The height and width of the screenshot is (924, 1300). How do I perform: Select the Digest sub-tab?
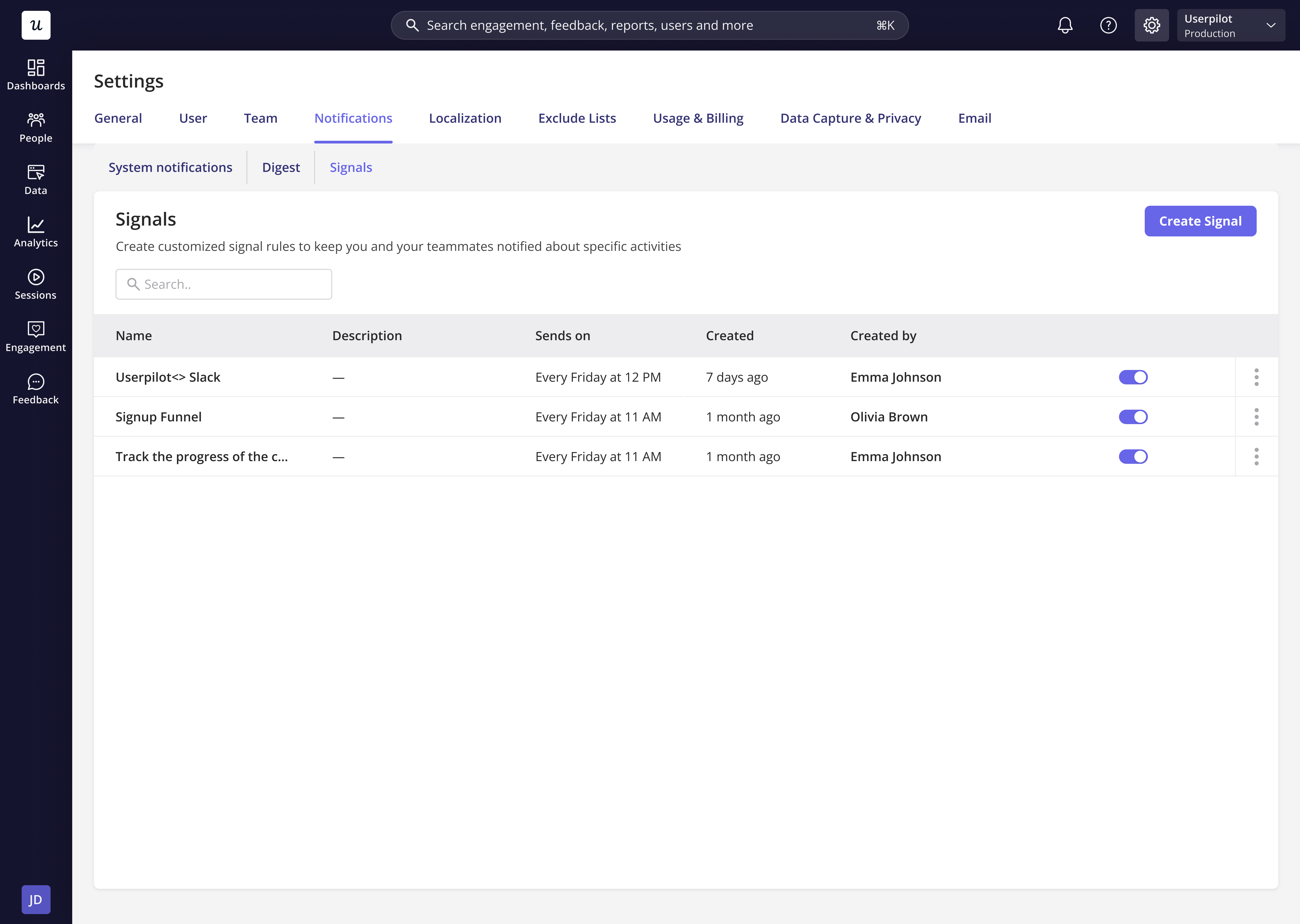(x=281, y=167)
